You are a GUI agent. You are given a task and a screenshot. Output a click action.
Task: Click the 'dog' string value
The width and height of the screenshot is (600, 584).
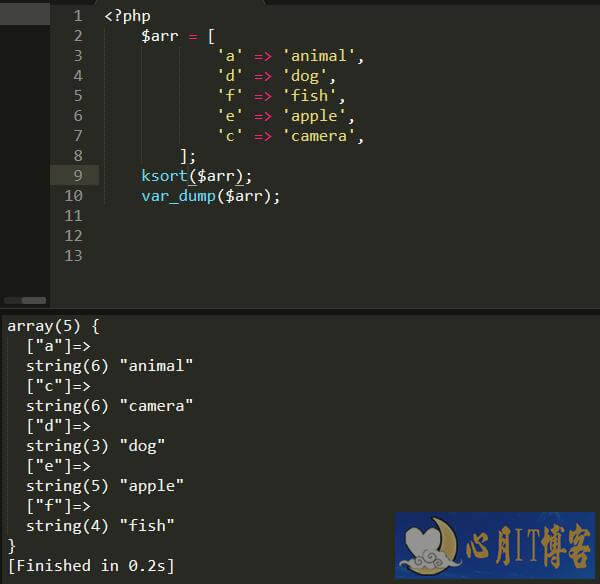point(305,76)
